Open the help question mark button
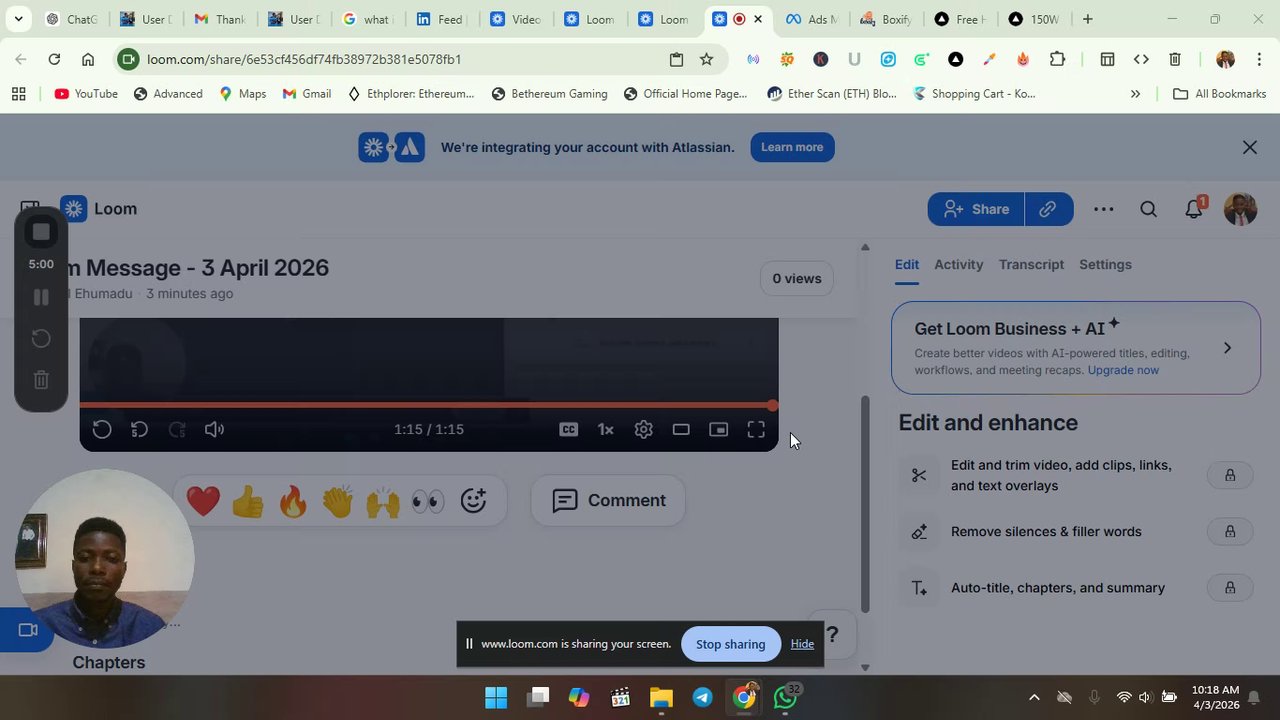 (832, 634)
